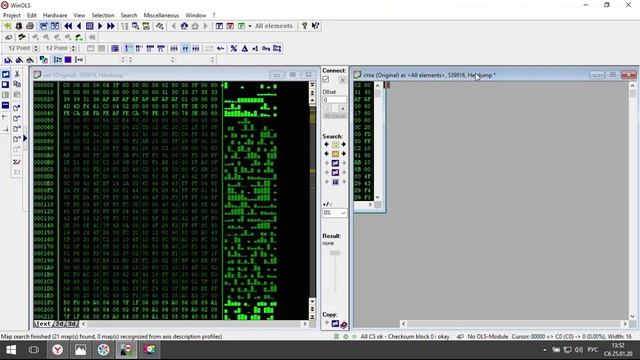Click the red window layout icon

pyautogui.click(x=230, y=26)
